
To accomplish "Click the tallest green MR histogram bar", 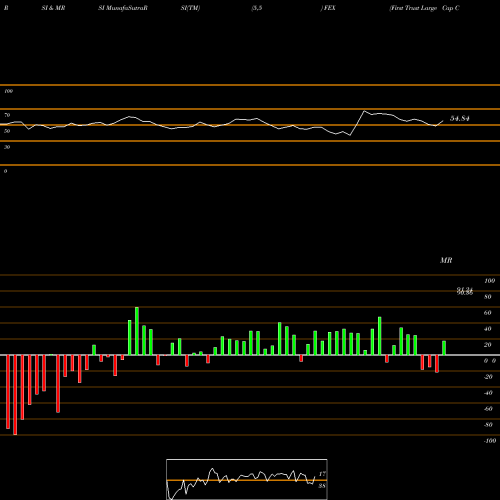I will click(137, 331).
